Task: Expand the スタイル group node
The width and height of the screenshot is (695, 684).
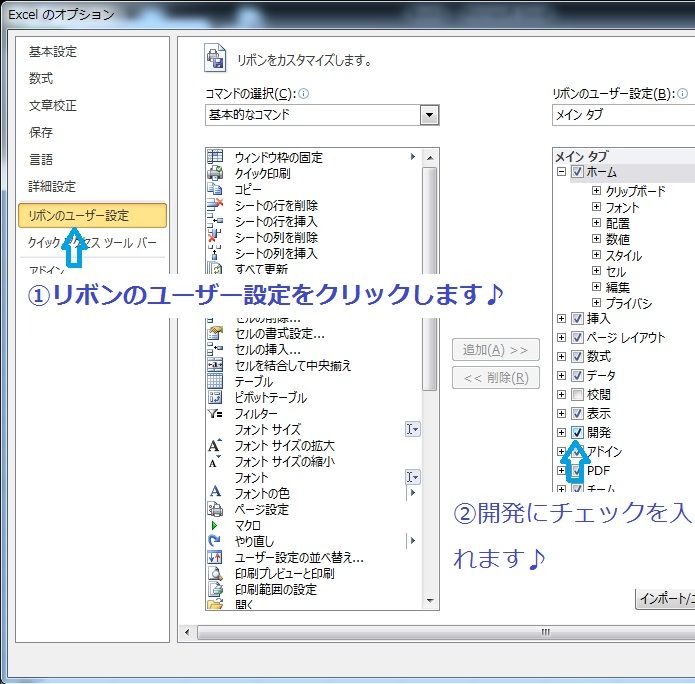Action: pyautogui.click(x=596, y=254)
